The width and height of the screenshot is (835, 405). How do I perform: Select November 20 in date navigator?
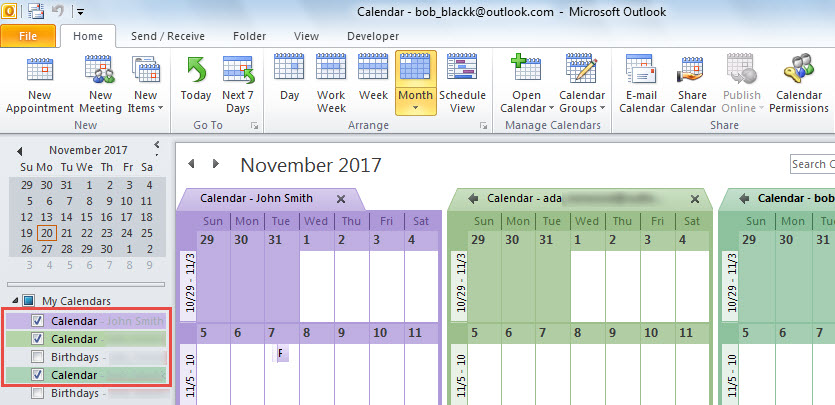47,233
